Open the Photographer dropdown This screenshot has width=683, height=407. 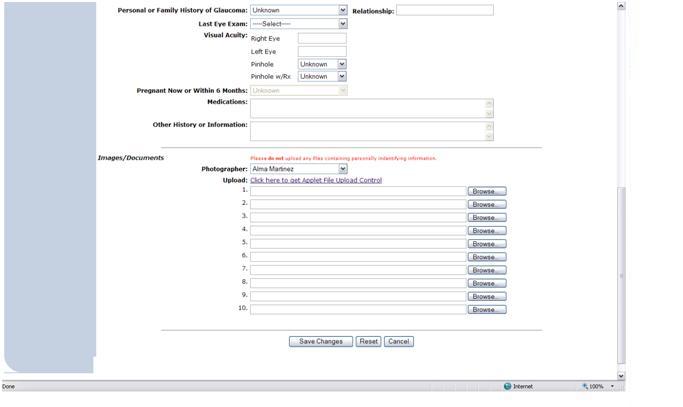[298, 169]
